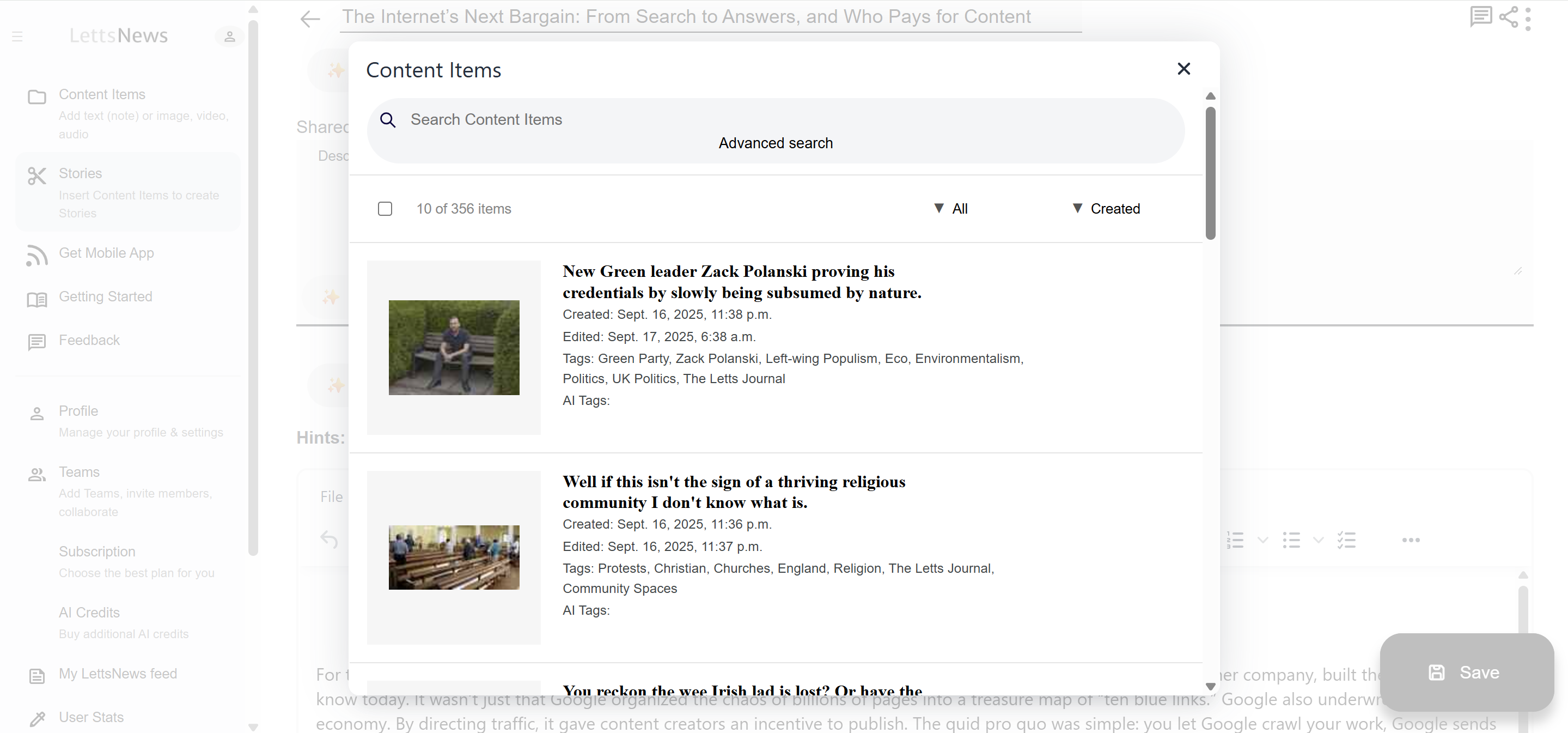Click the Content Items folder icon
Viewport: 1568px width, 733px height.
point(37,97)
